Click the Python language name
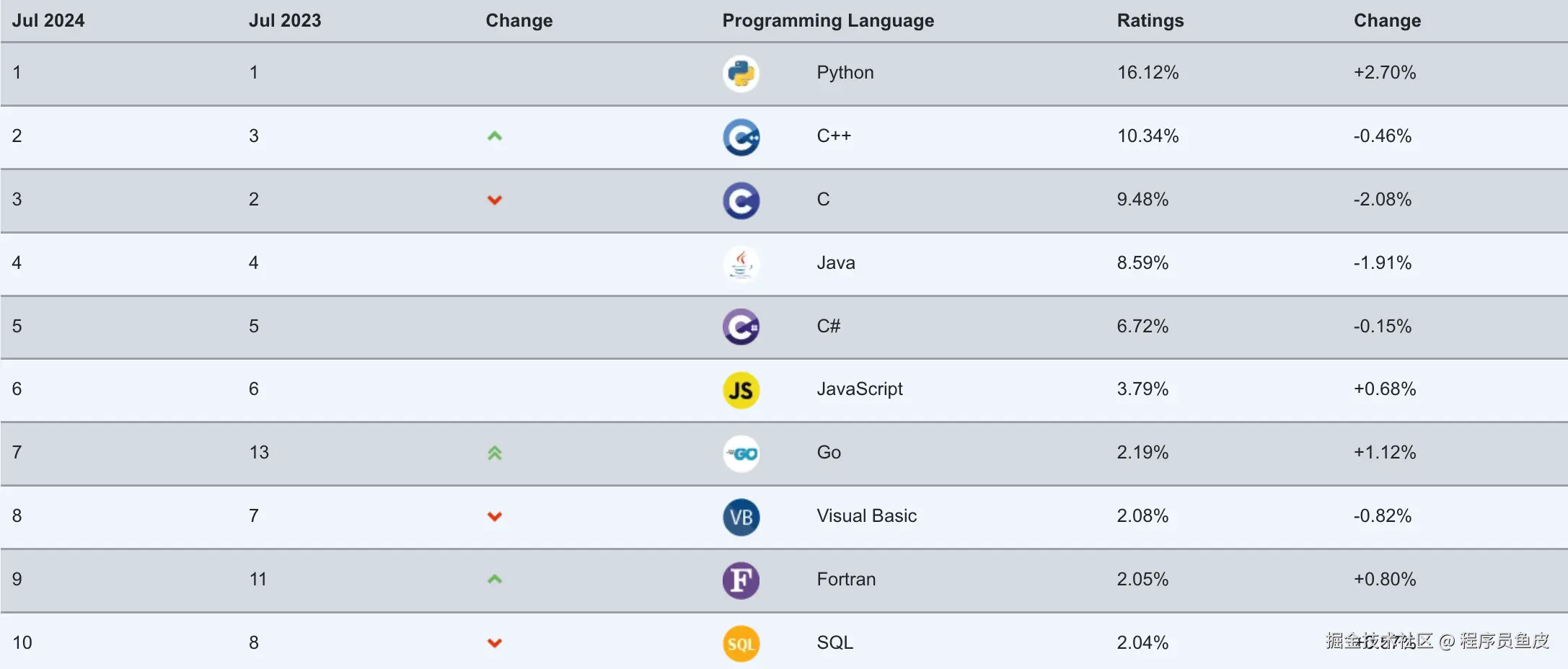Screen dimensions: 1568x669 click(x=845, y=72)
